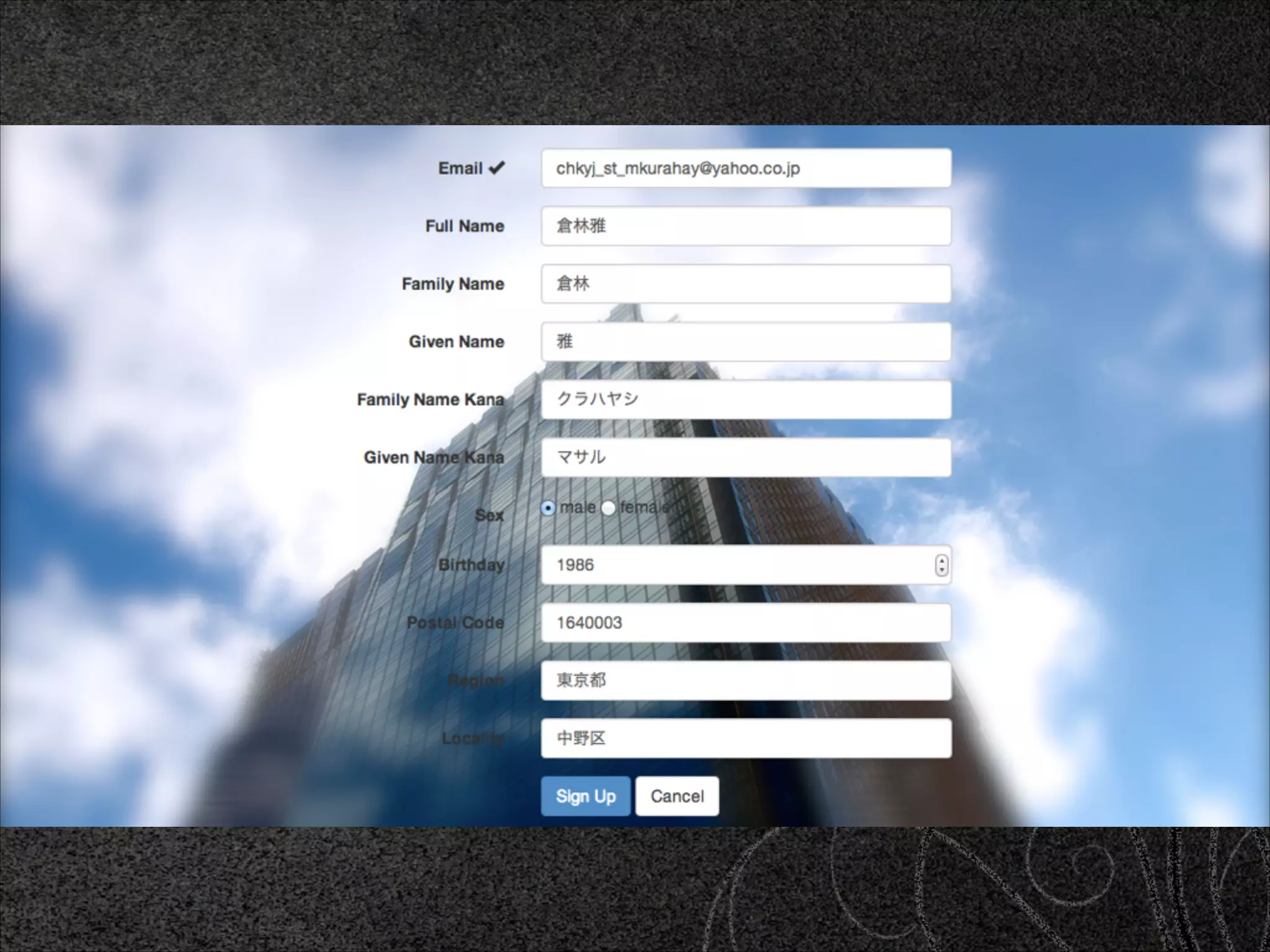This screenshot has height=952, width=1270.
Task: Select the male radio button
Action: pyautogui.click(x=548, y=508)
